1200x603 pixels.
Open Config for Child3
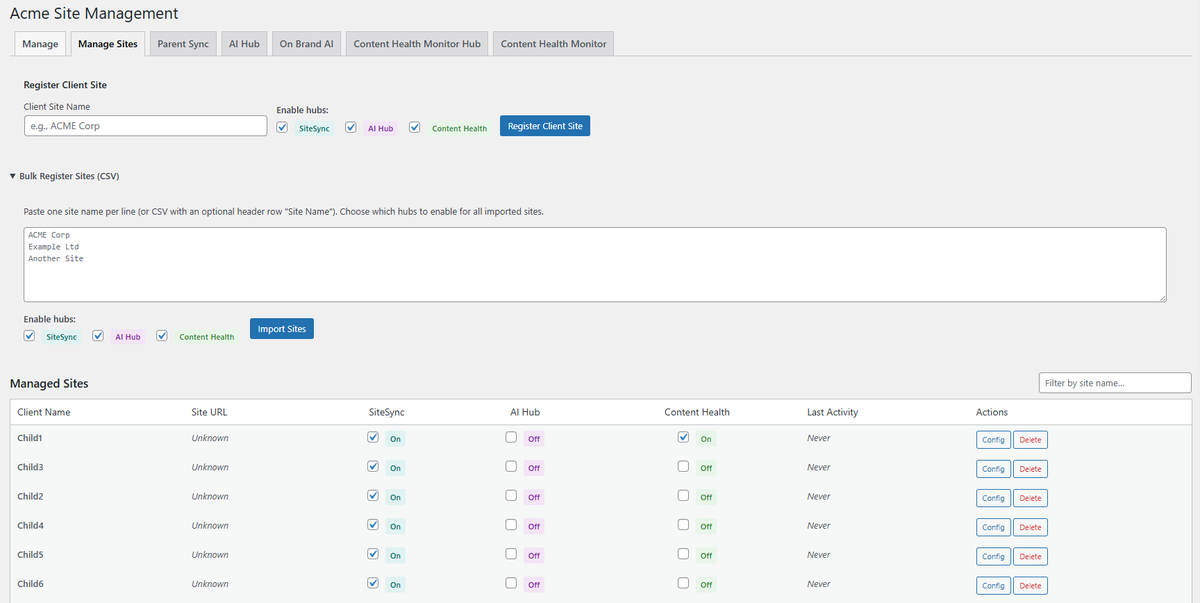click(993, 469)
